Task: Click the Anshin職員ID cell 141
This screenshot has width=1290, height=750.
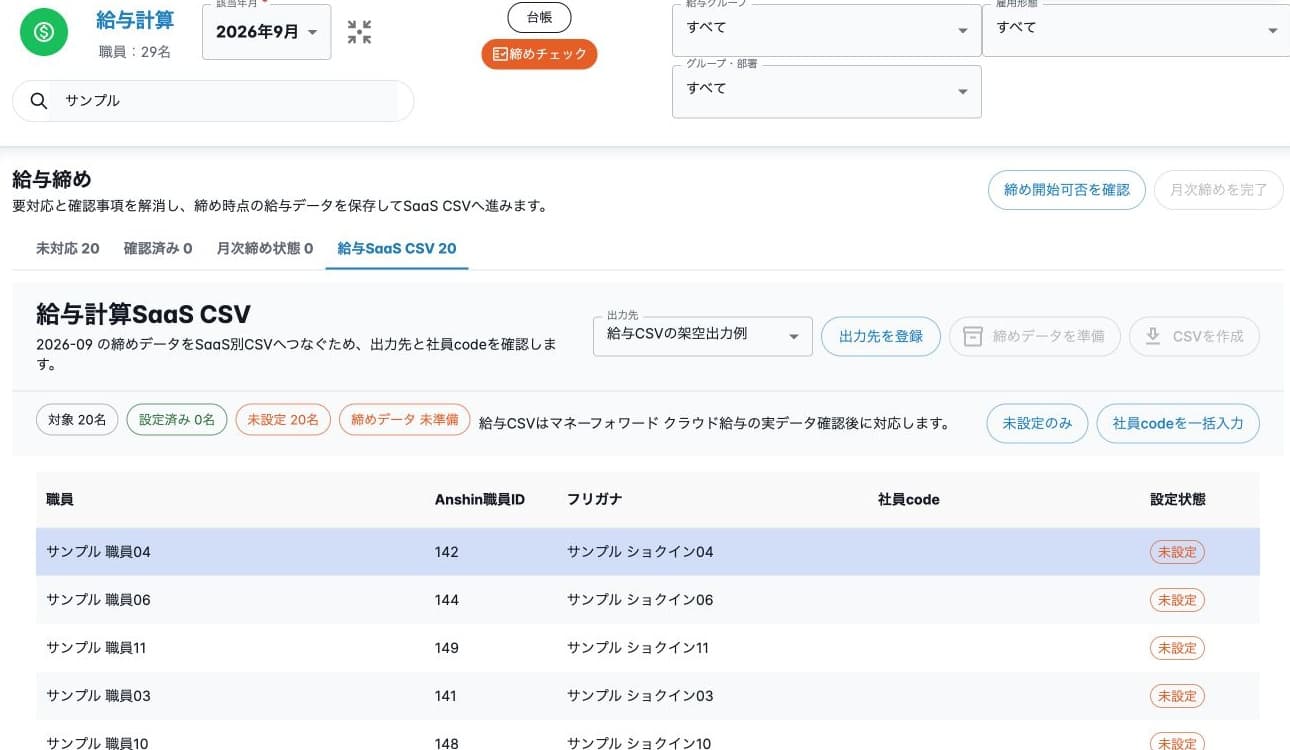Action: point(447,696)
